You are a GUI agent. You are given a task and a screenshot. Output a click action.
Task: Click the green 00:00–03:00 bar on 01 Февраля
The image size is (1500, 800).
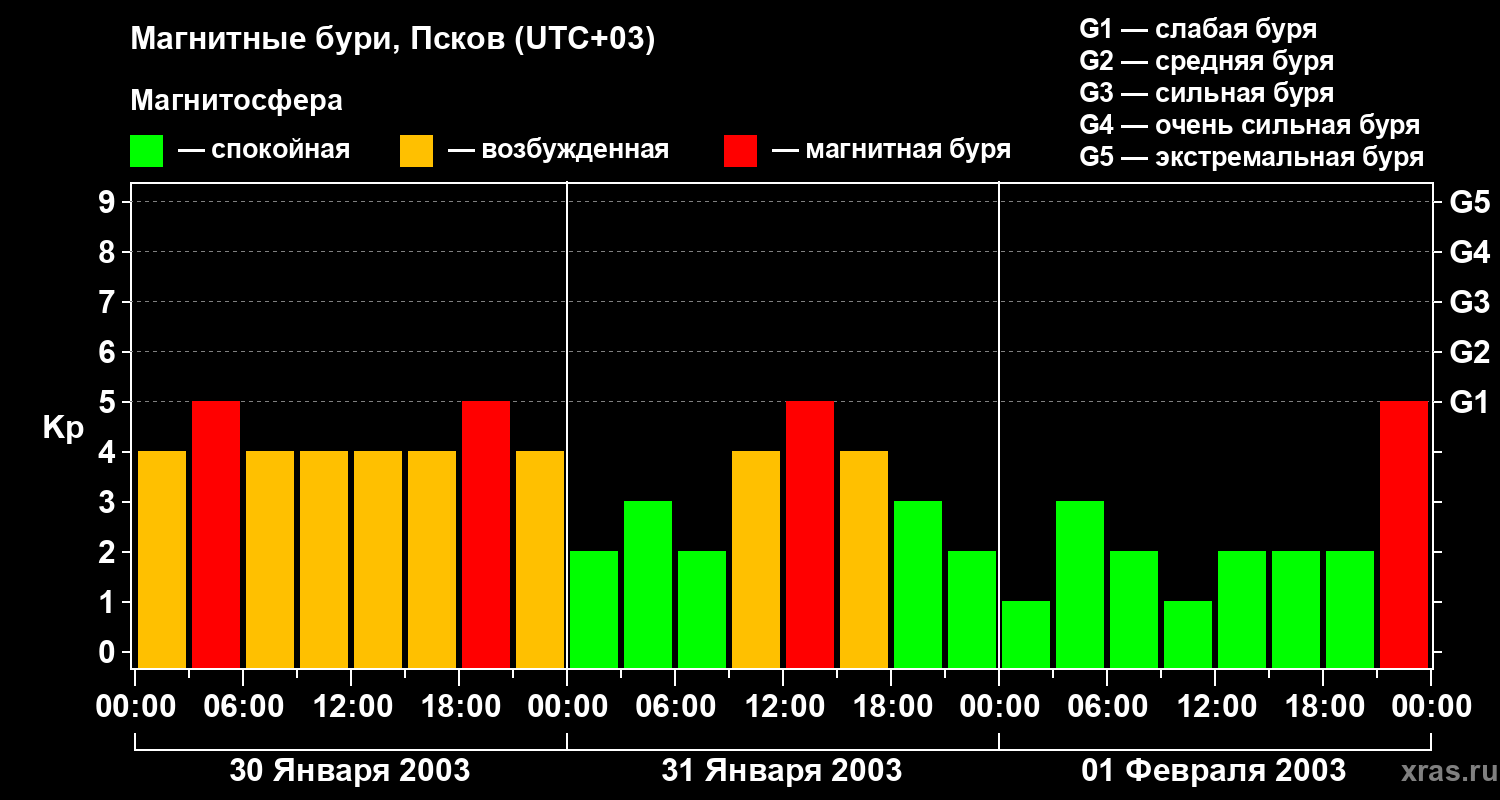1026,634
